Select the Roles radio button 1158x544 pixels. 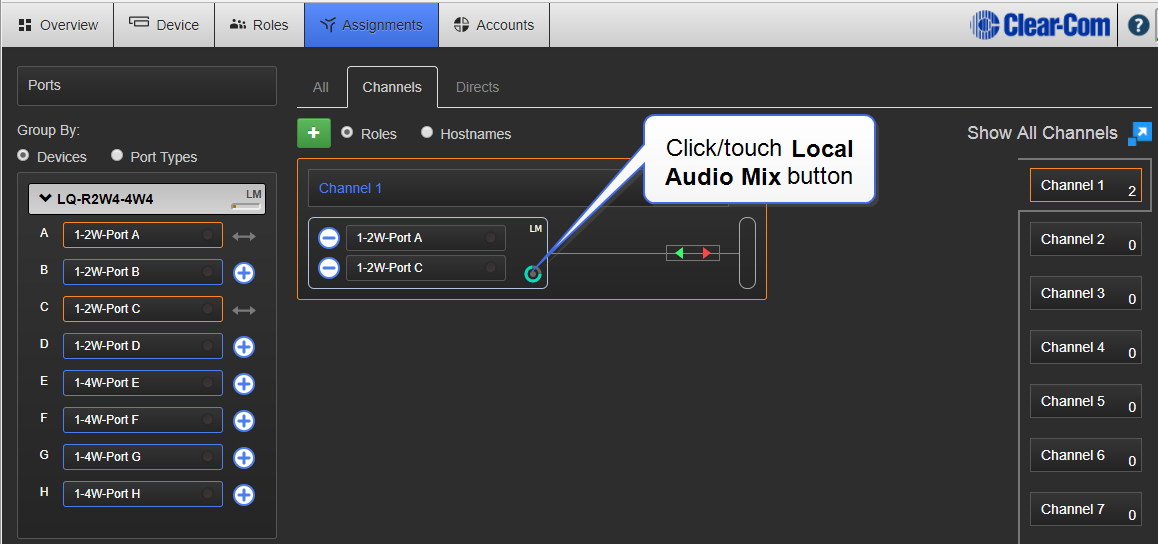coord(347,132)
